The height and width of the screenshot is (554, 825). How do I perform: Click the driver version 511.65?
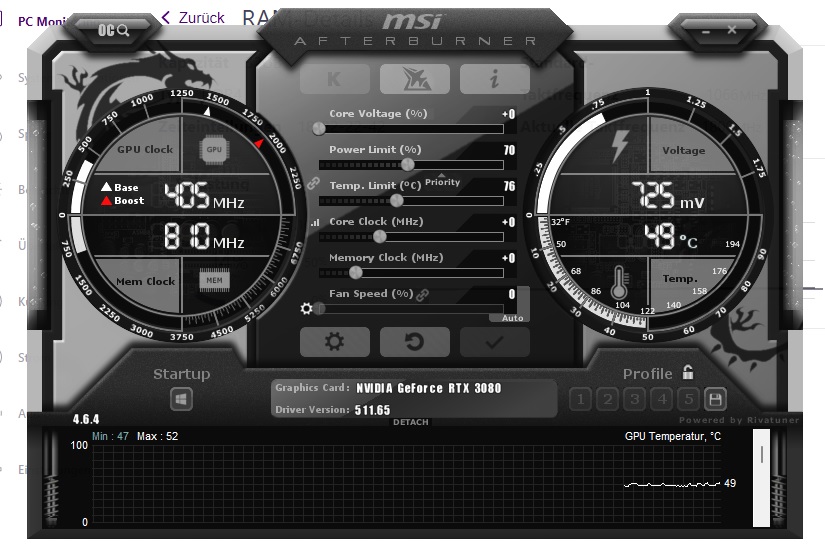point(373,410)
